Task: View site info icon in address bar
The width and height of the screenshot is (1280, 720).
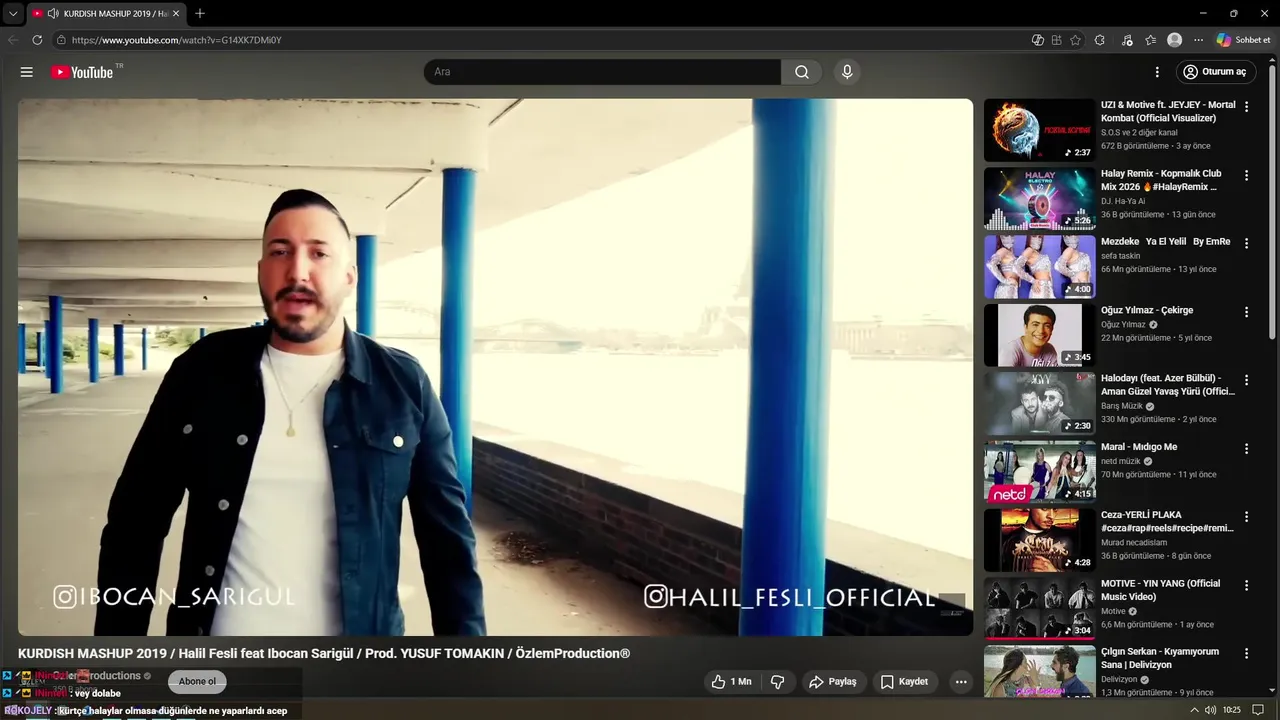Action: [61, 40]
